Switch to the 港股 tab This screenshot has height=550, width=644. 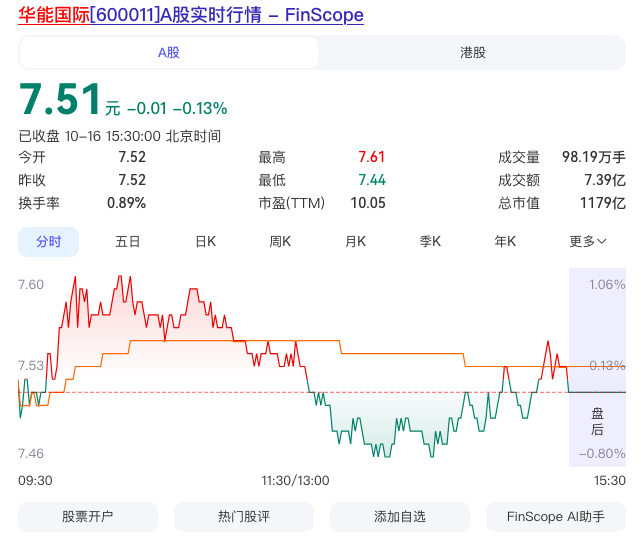[472, 53]
